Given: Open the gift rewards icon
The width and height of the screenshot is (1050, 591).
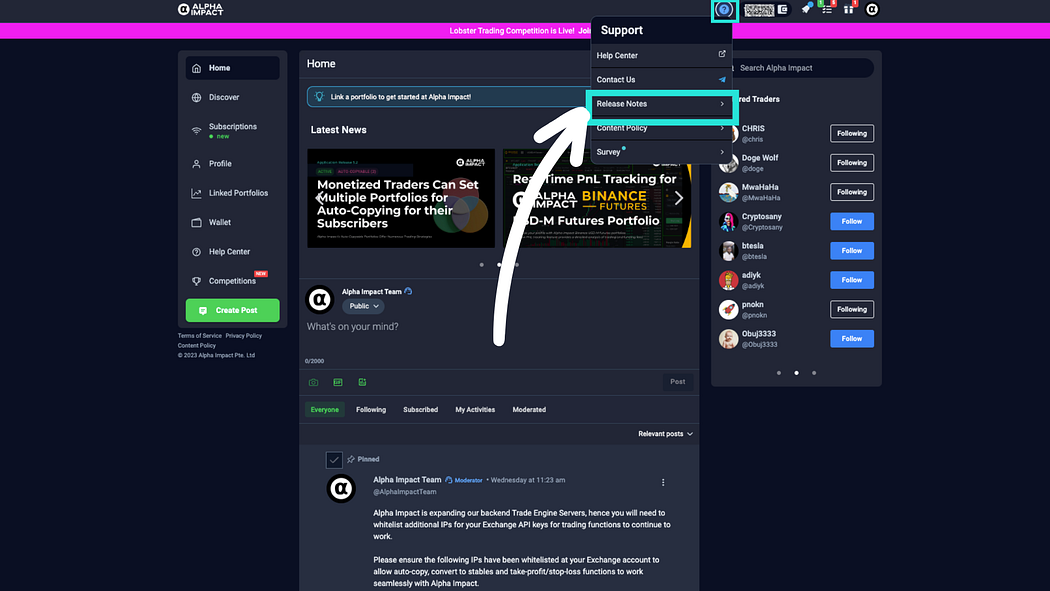Looking at the screenshot, I should (x=849, y=9).
